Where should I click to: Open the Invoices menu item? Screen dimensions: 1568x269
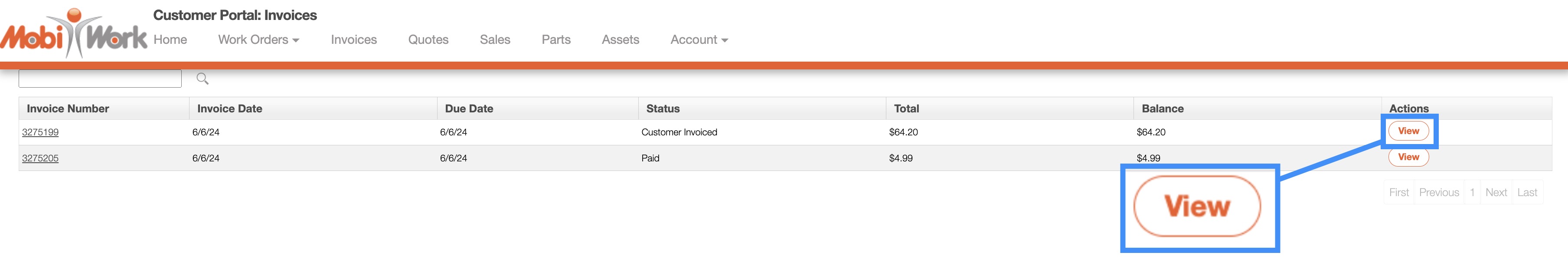tap(354, 39)
